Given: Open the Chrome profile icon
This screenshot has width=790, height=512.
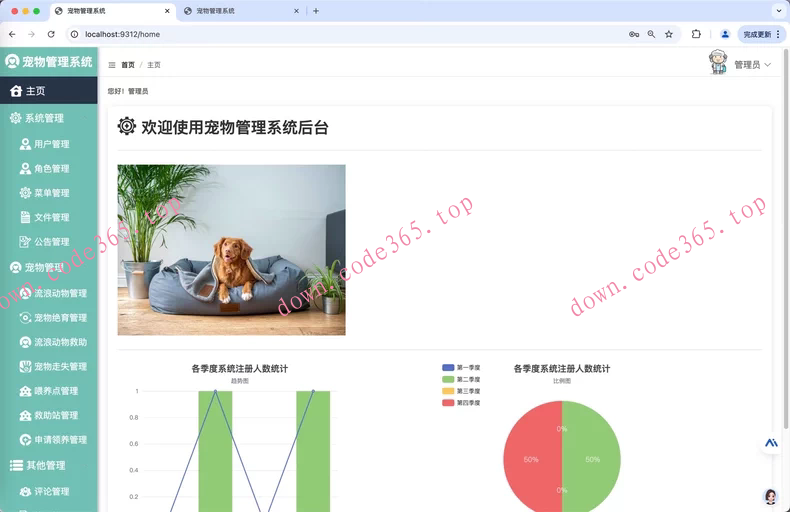Looking at the screenshot, I should pyautogui.click(x=725, y=34).
